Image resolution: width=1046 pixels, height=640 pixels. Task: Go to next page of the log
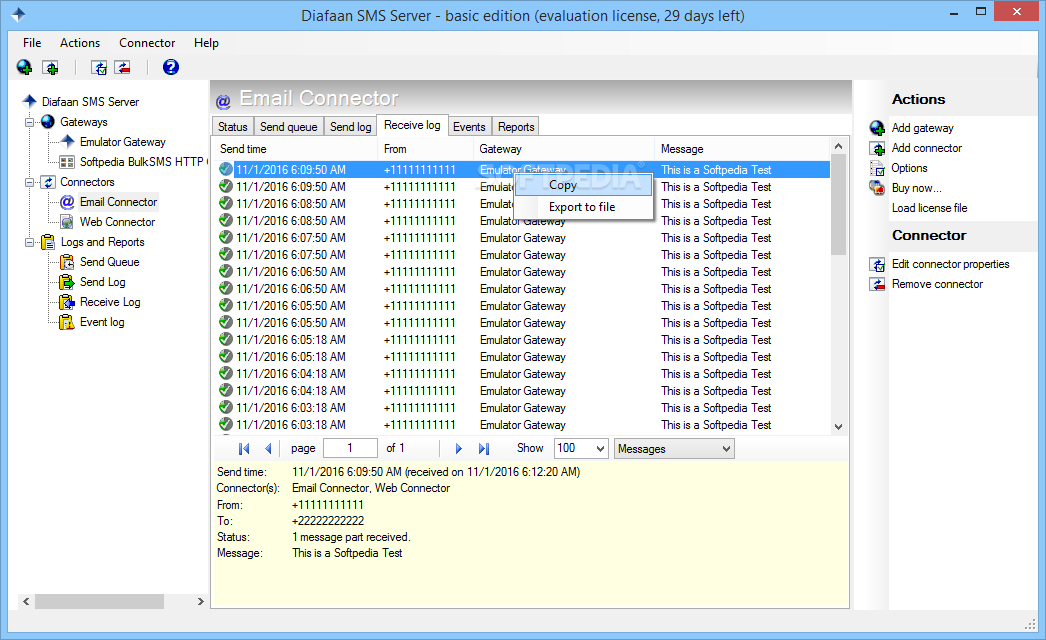[458, 448]
